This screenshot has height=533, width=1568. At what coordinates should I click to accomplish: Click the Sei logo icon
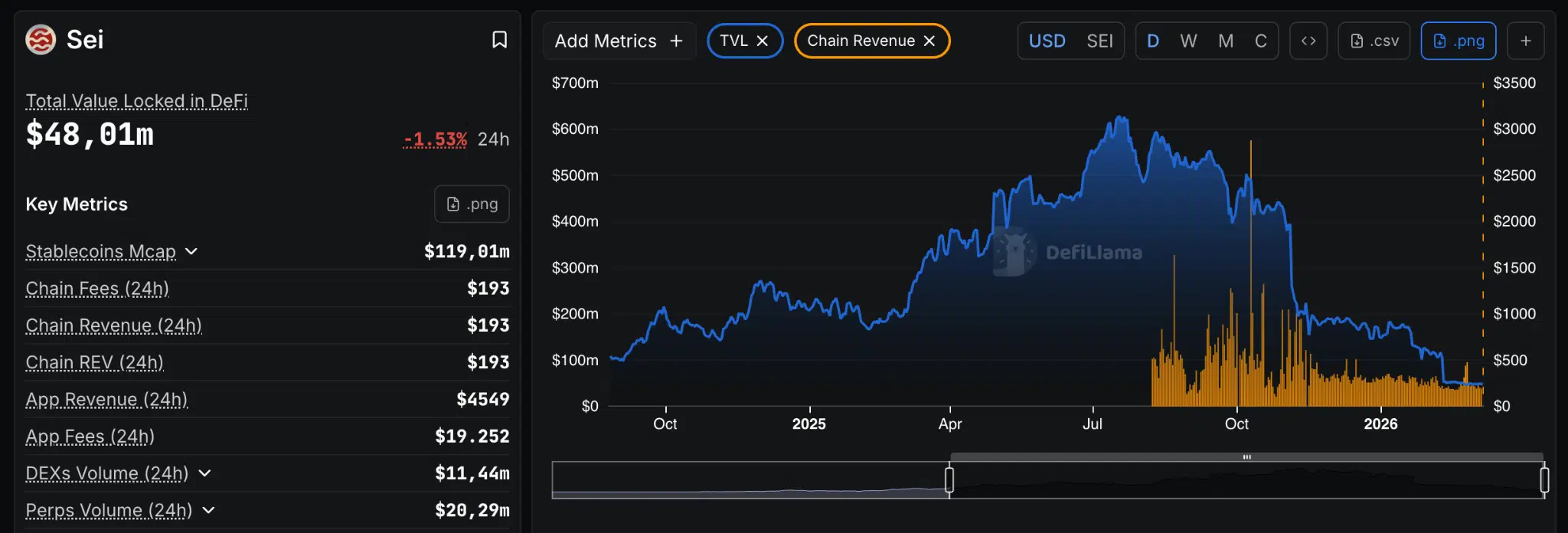41,40
